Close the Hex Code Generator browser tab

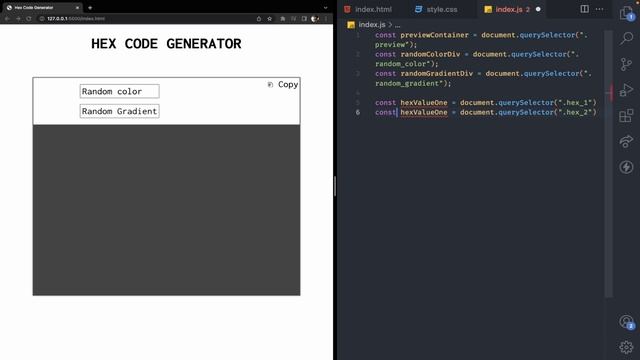(77, 7)
